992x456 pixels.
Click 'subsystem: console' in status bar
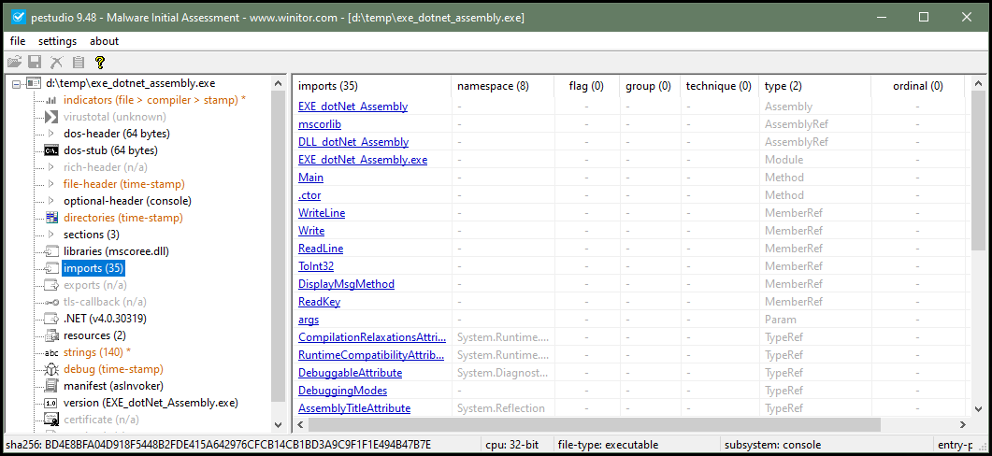tap(772, 445)
